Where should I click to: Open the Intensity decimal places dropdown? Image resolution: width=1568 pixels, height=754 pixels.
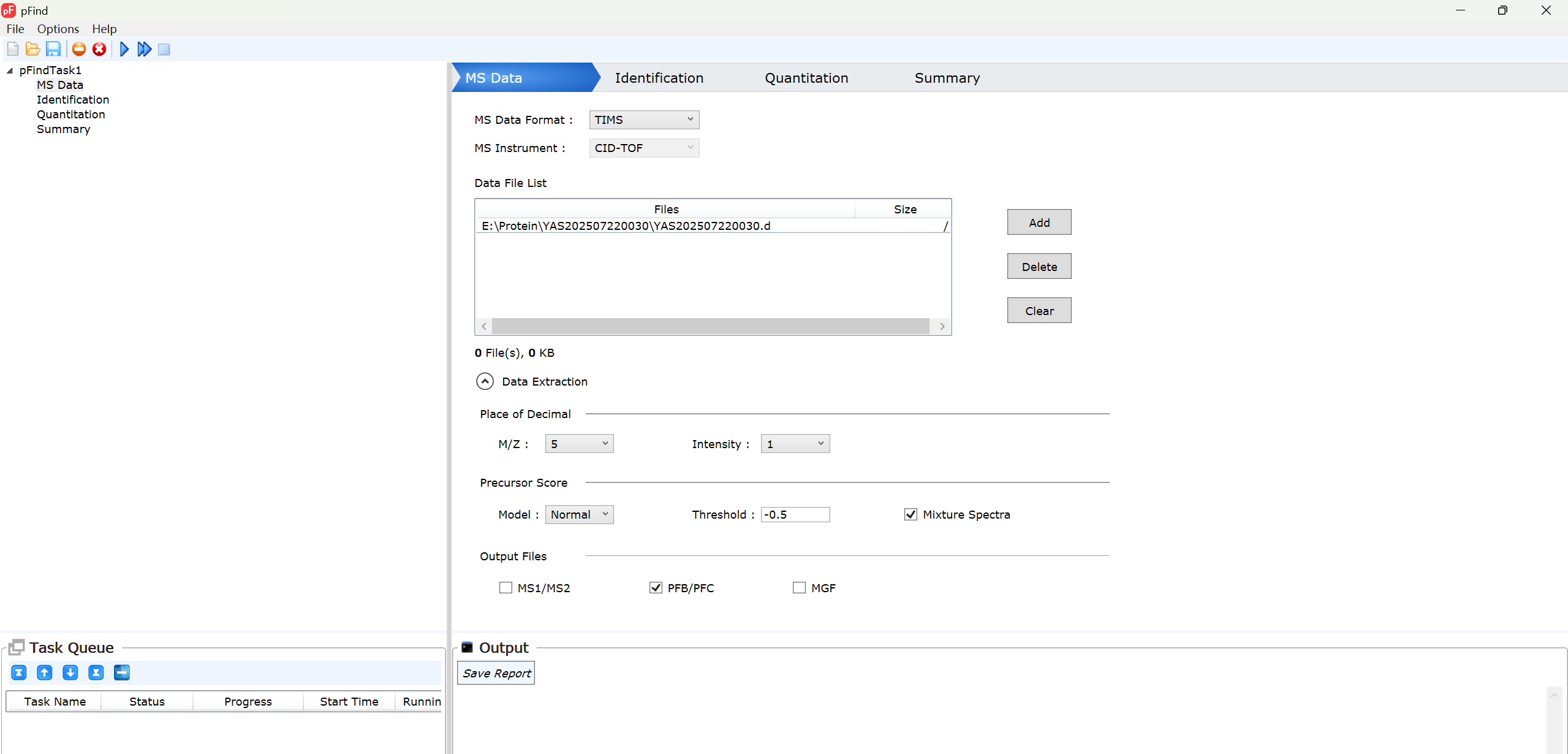coord(795,444)
